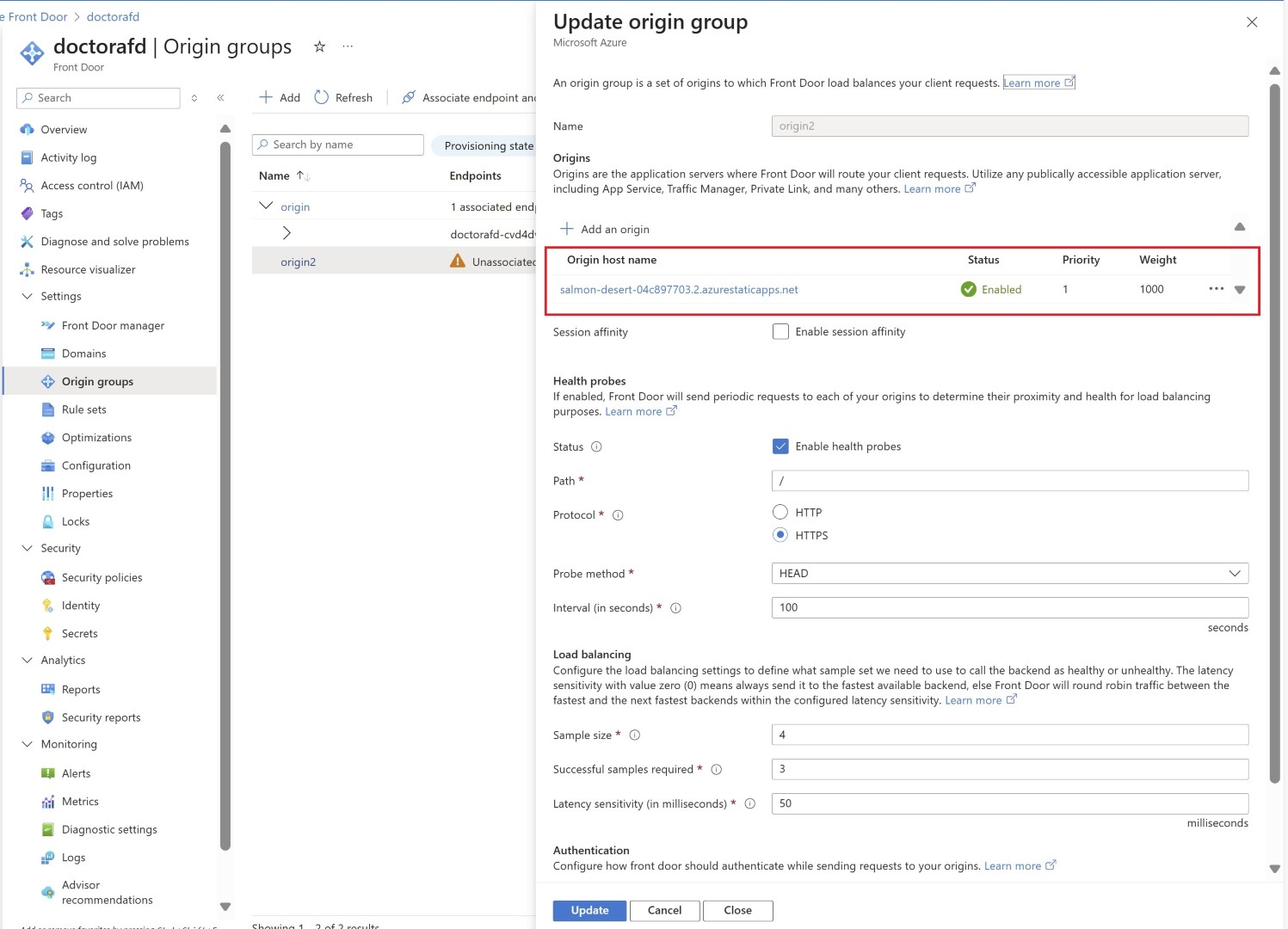Collapse the Analytics section
Screen dimensions: 1288x929
click(28, 660)
